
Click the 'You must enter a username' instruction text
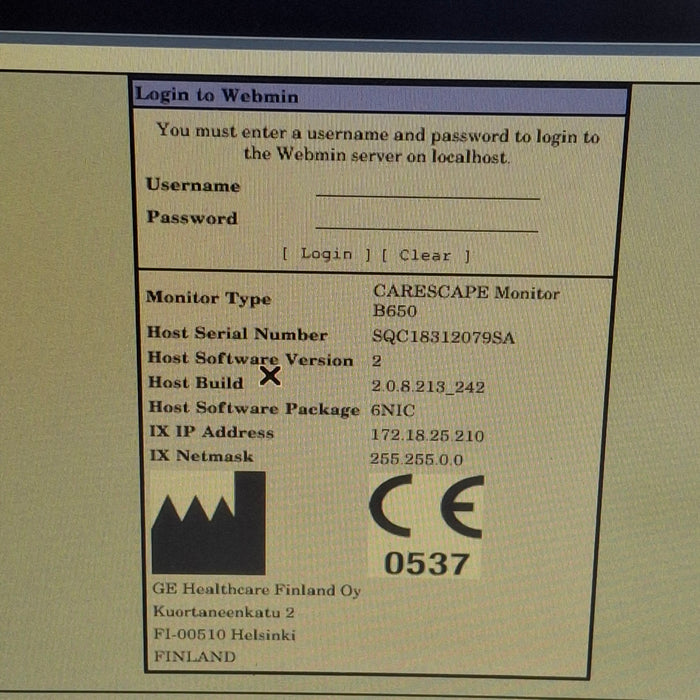coord(378,144)
